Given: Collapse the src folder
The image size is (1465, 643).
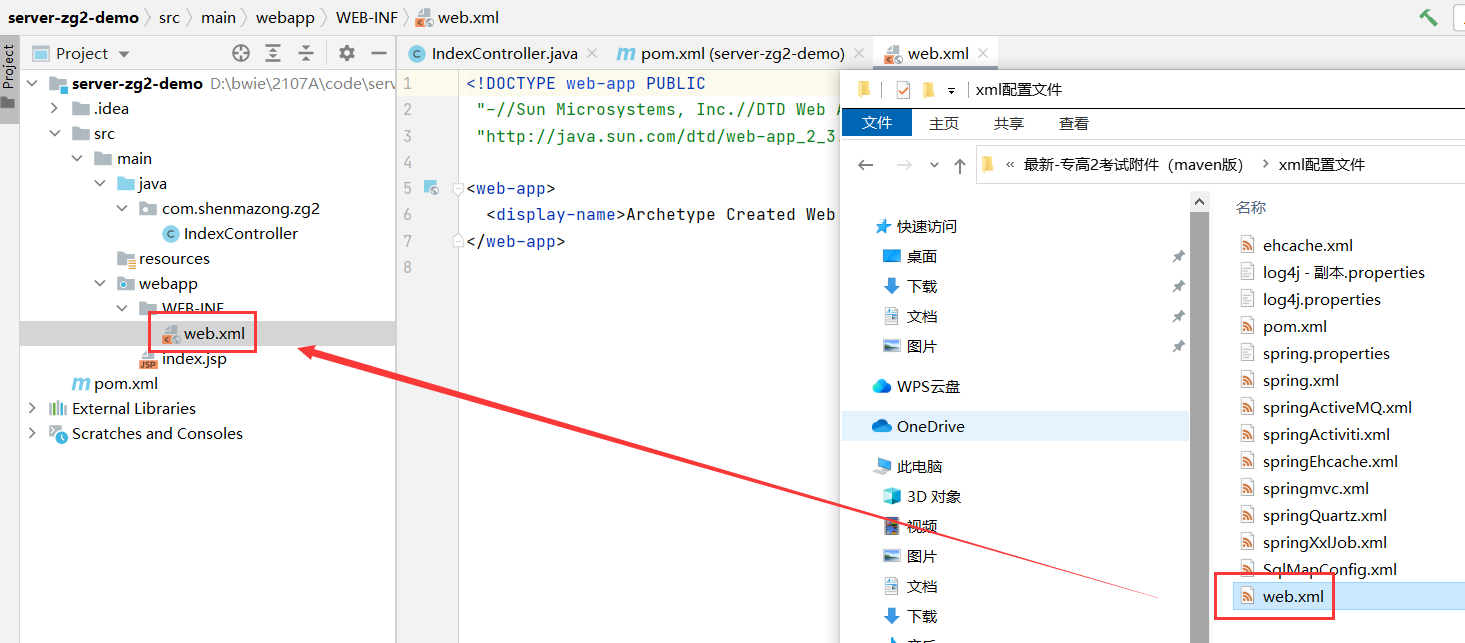Looking at the screenshot, I should point(56,134).
